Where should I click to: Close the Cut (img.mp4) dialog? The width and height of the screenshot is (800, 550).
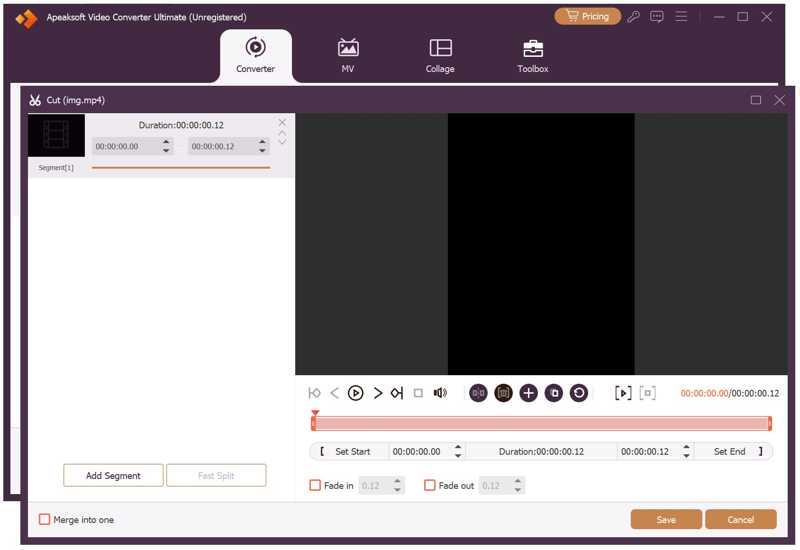(x=779, y=100)
